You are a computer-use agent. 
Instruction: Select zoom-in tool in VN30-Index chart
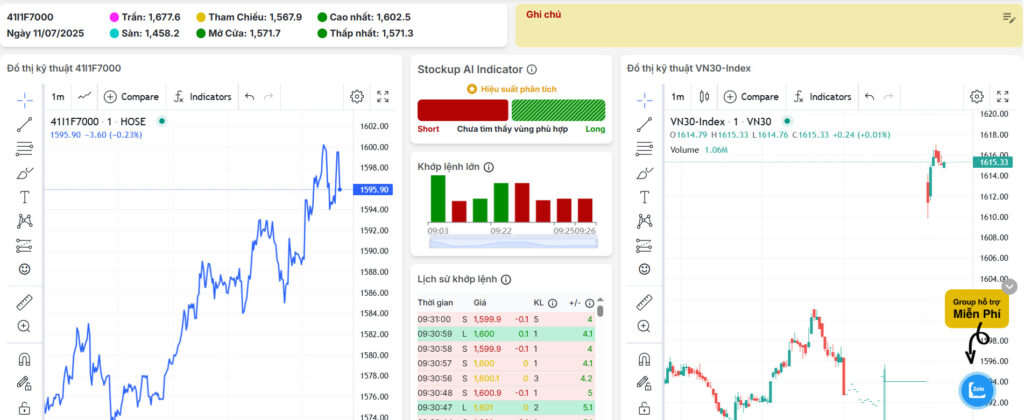click(645, 327)
